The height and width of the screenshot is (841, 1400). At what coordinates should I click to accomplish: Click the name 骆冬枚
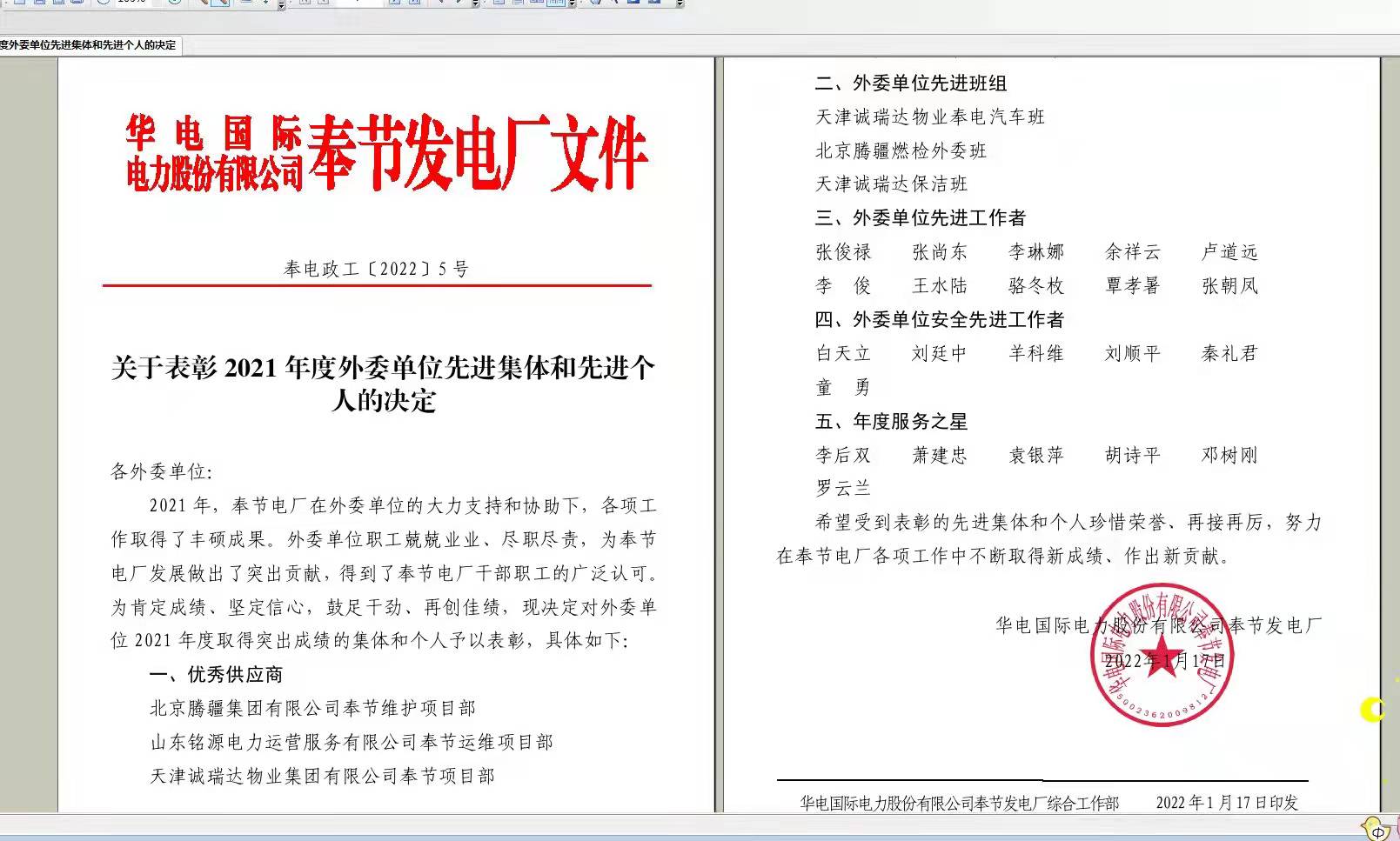[x=1036, y=285]
